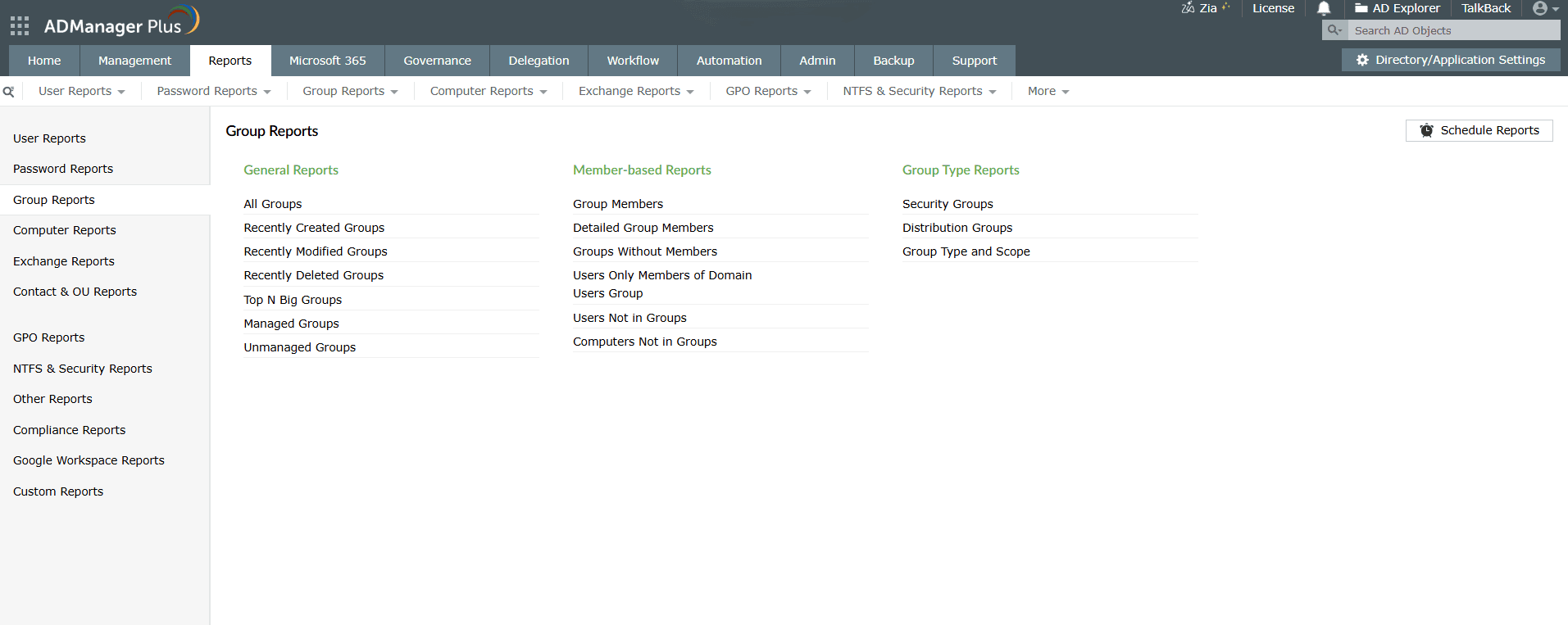The width and height of the screenshot is (1568, 625).
Task: Select Password Reports in sidebar
Action: (x=63, y=169)
